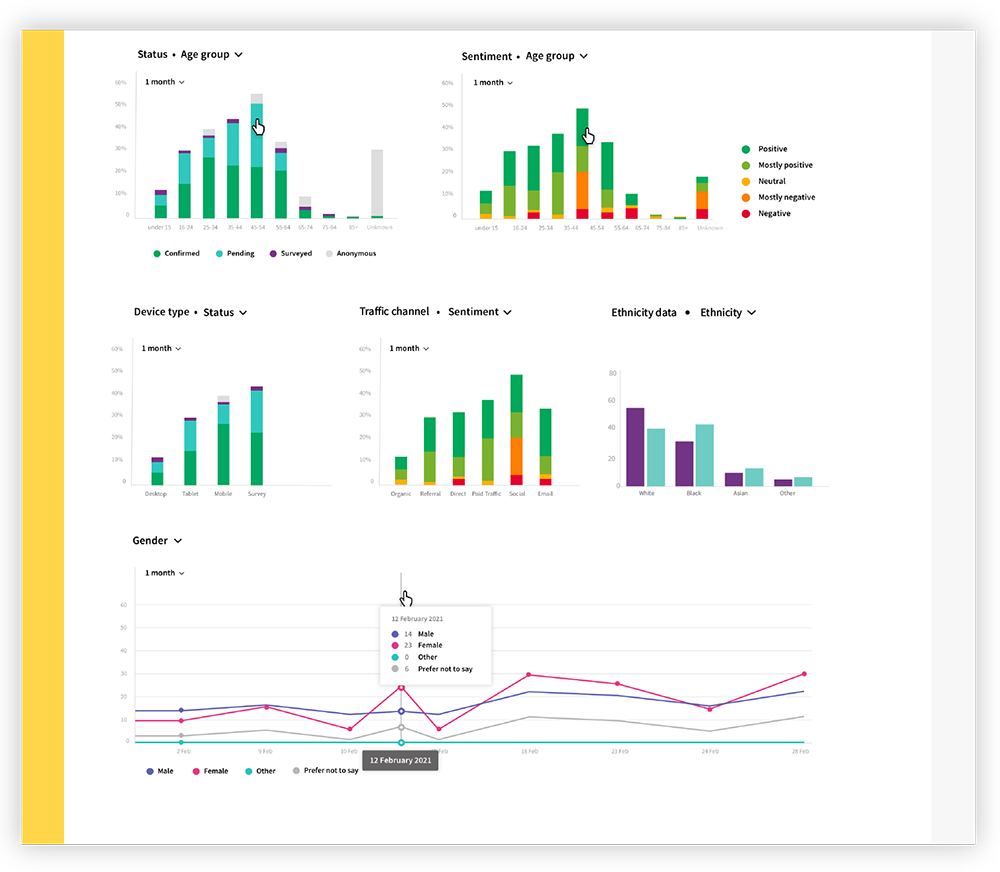1000x872 pixels.
Task: Select 45-54 bar in Sentiment chart
Action: (x=582, y=163)
